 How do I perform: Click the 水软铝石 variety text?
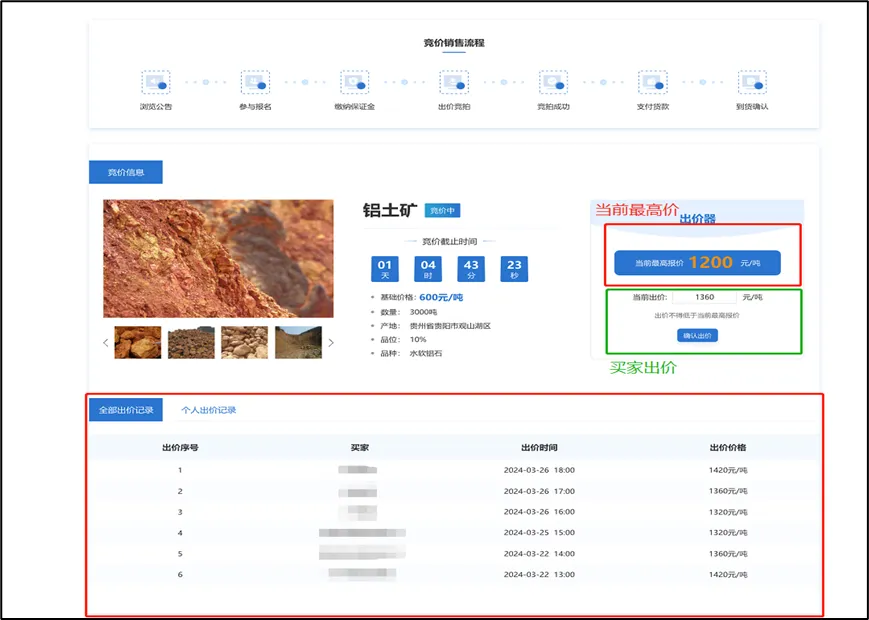pyautogui.click(x=426, y=353)
